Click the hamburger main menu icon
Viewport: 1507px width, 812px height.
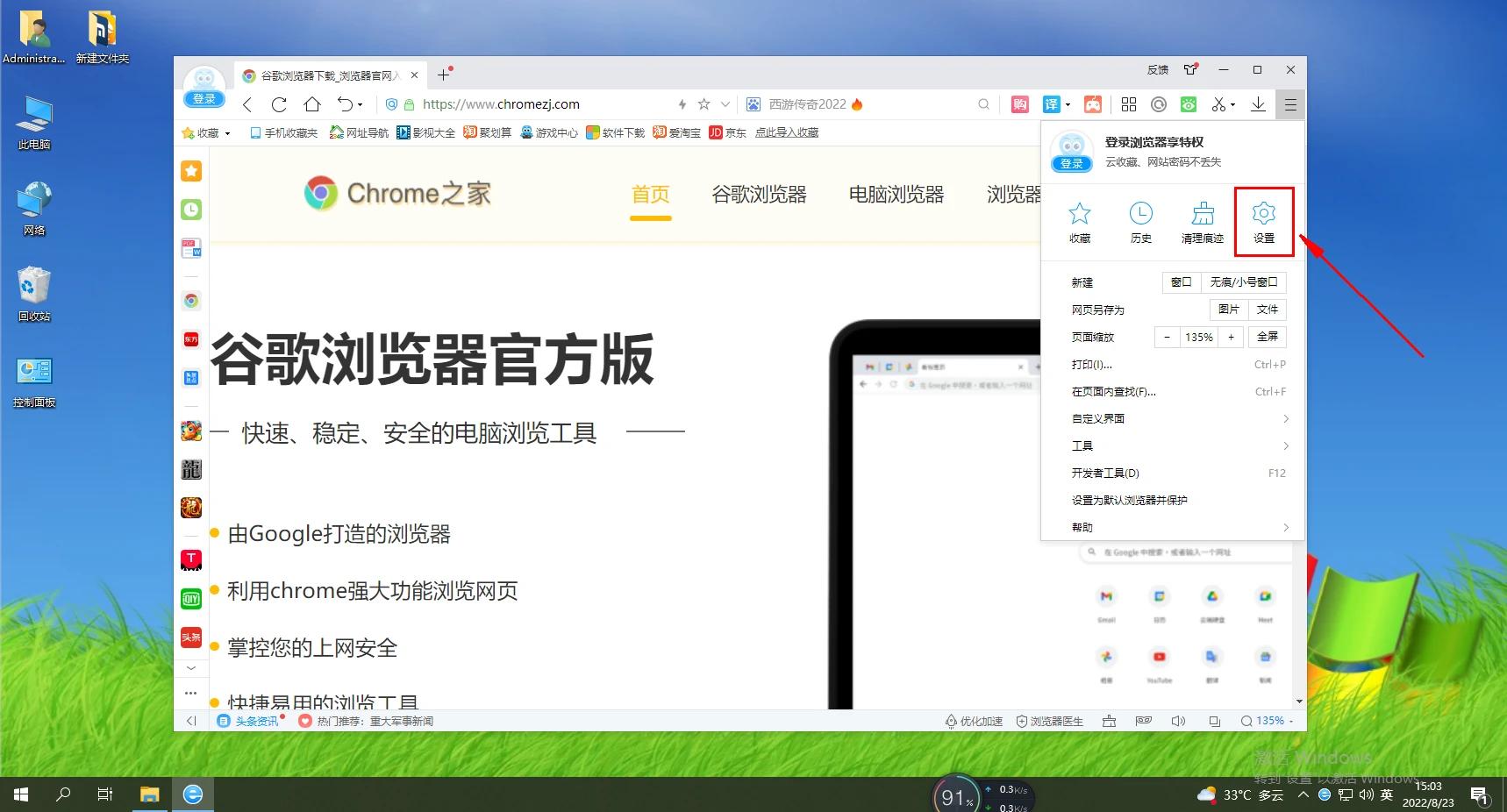tap(1290, 104)
